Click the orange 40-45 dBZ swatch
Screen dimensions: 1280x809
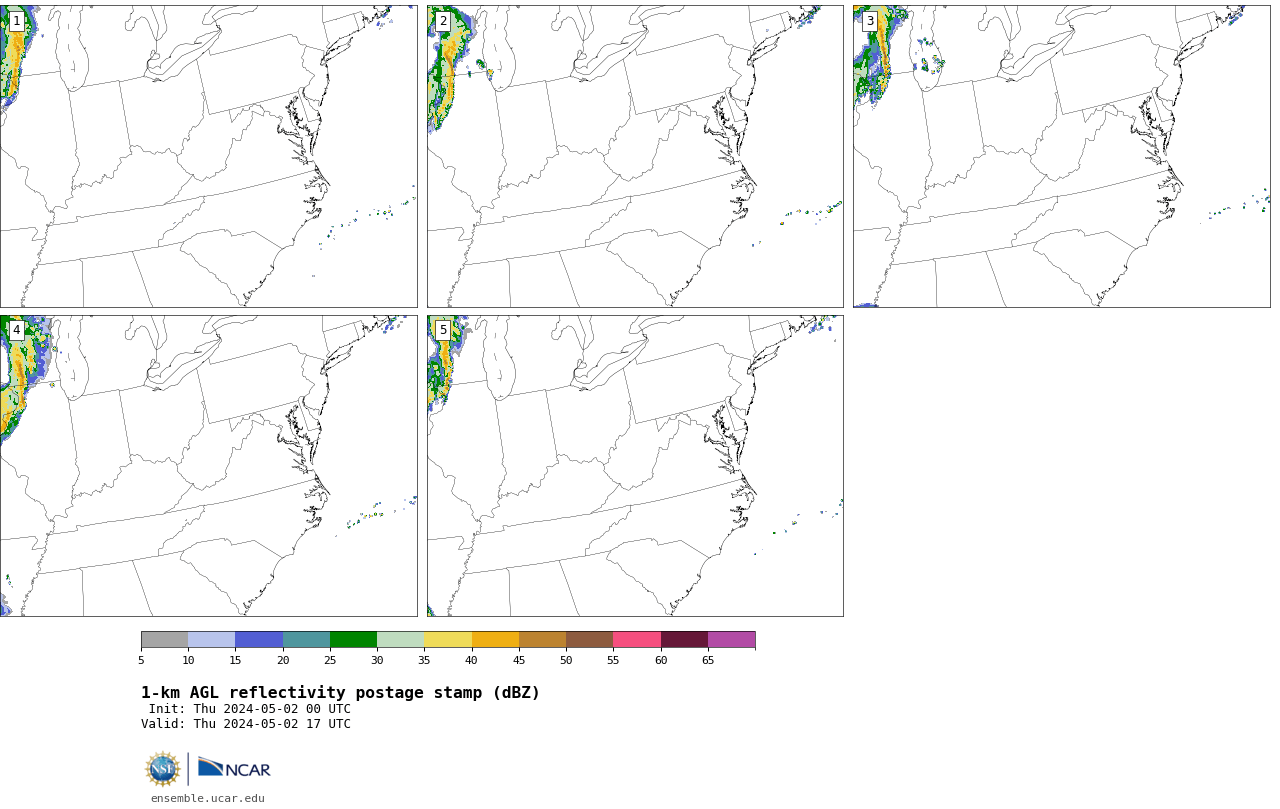[495, 640]
